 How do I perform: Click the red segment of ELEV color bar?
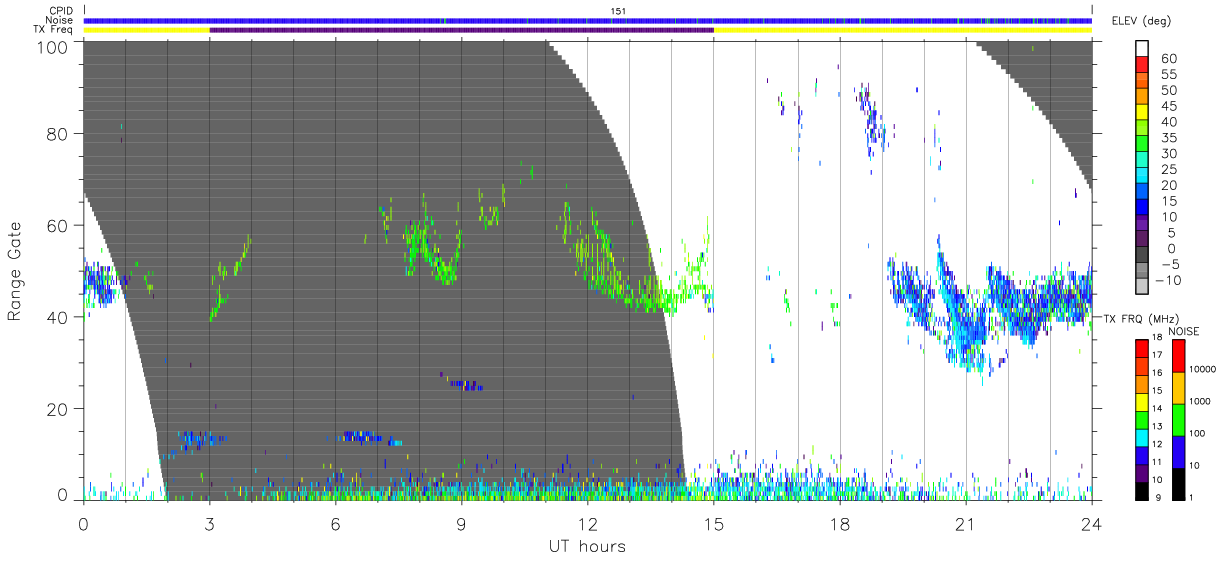click(x=1143, y=65)
